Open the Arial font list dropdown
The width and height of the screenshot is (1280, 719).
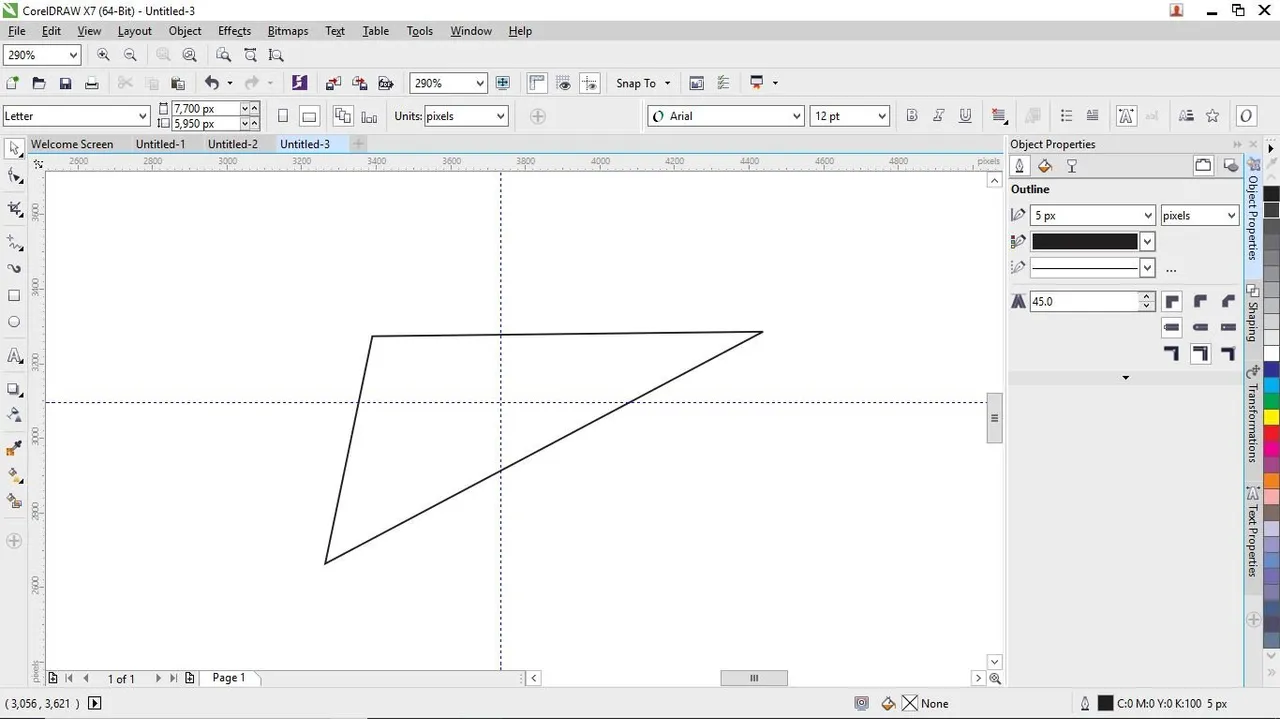click(796, 116)
